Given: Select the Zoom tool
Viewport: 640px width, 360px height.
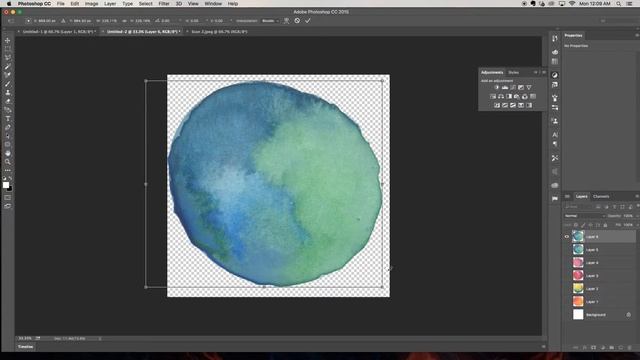Looking at the screenshot, I should [8, 162].
